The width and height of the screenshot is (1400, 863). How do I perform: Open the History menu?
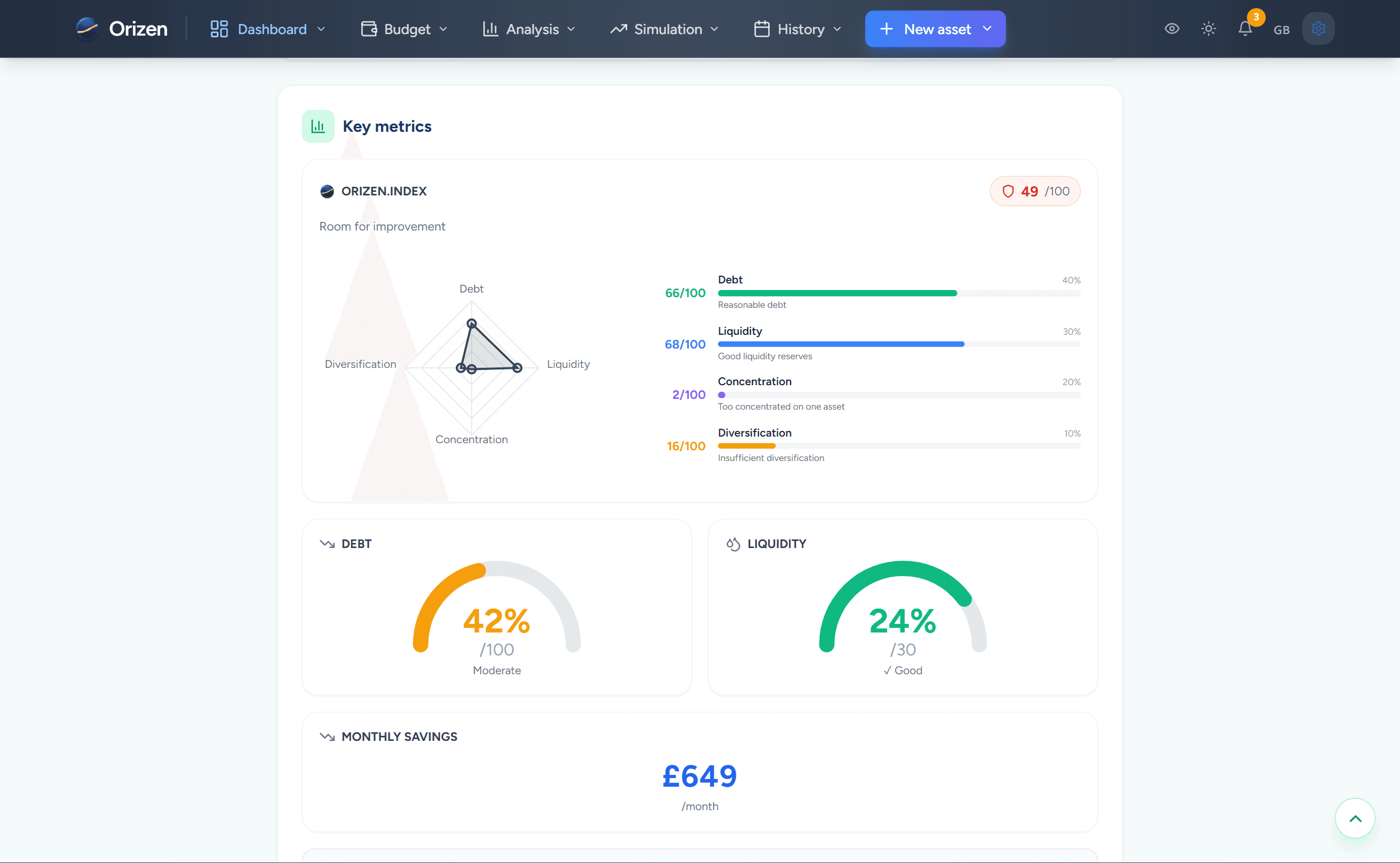[798, 29]
